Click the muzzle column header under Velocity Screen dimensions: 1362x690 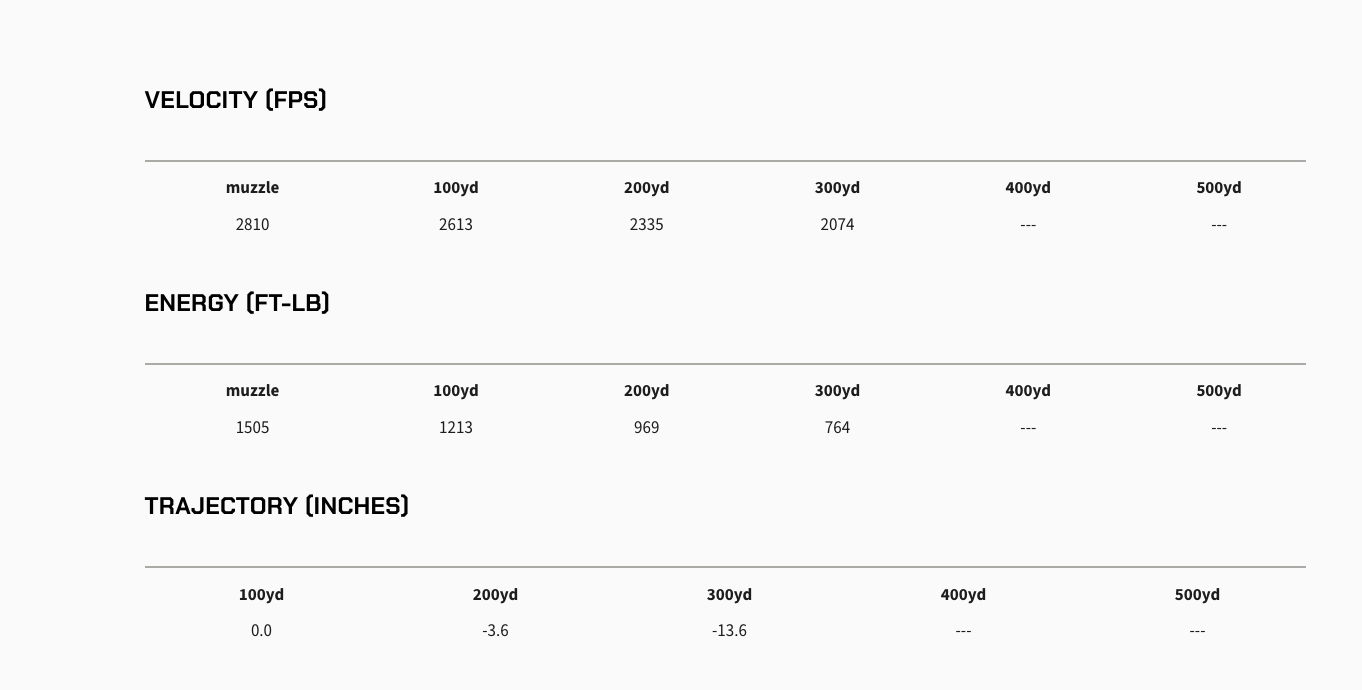[252, 188]
